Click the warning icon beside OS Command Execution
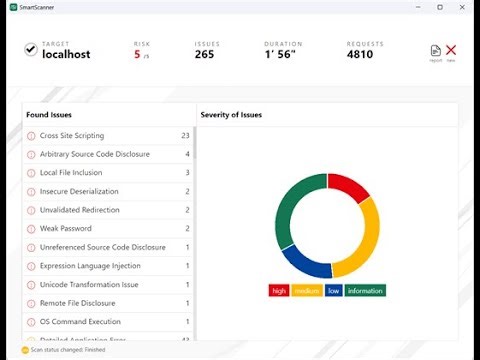Image resolution: width=480 pixels, height=360 pixels. coord(31,322)
